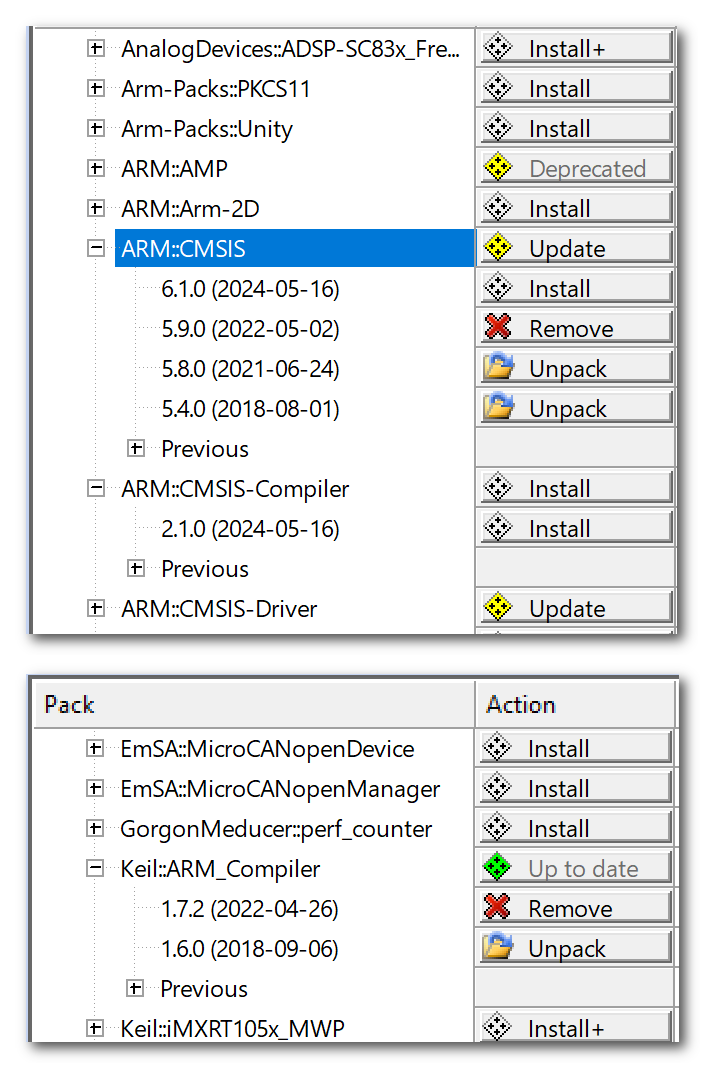
Task: Unpack ARM_Compiler version 1.6.0
Action: (x=575, y=949)
